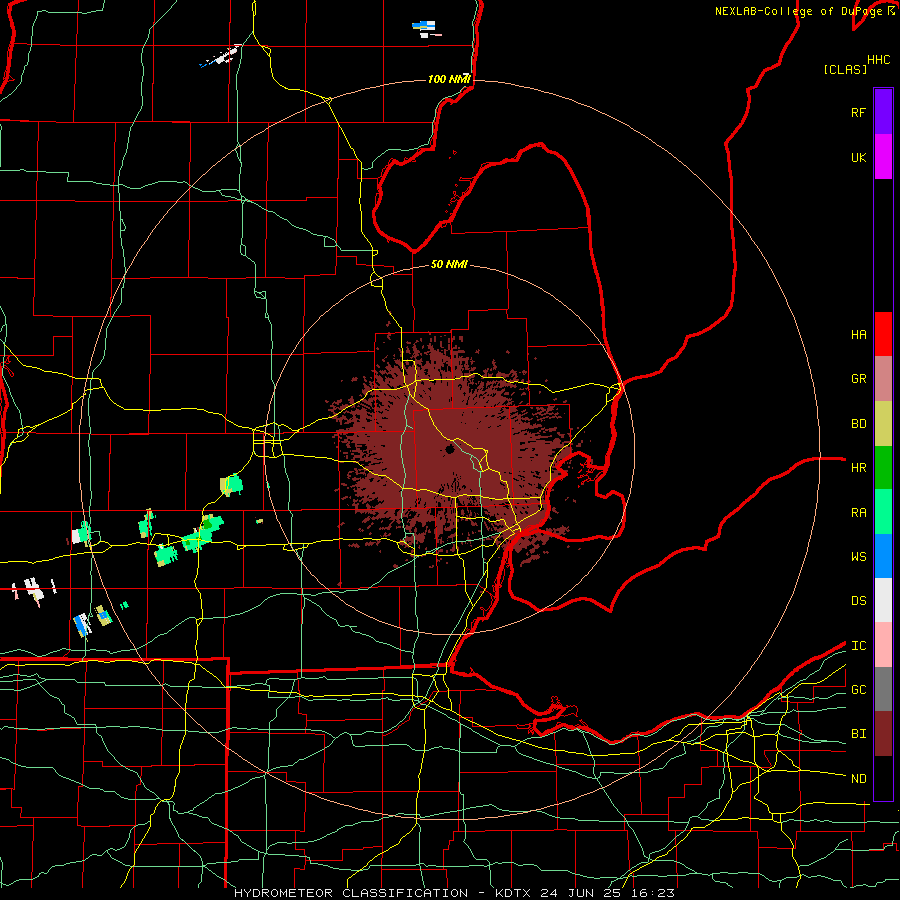Click the GR legend label

tap(858, 379)
